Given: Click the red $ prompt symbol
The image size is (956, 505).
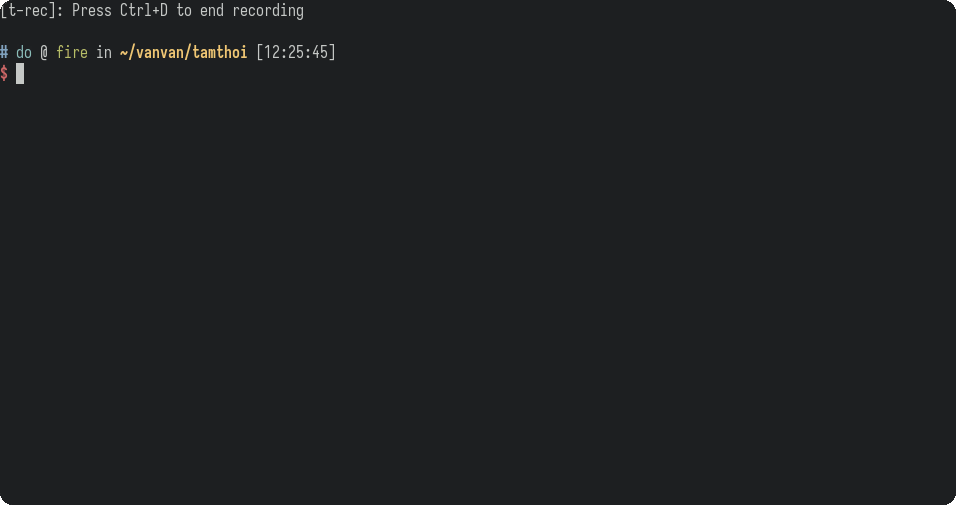Looking at the screenshot, I should coord(4,74).
